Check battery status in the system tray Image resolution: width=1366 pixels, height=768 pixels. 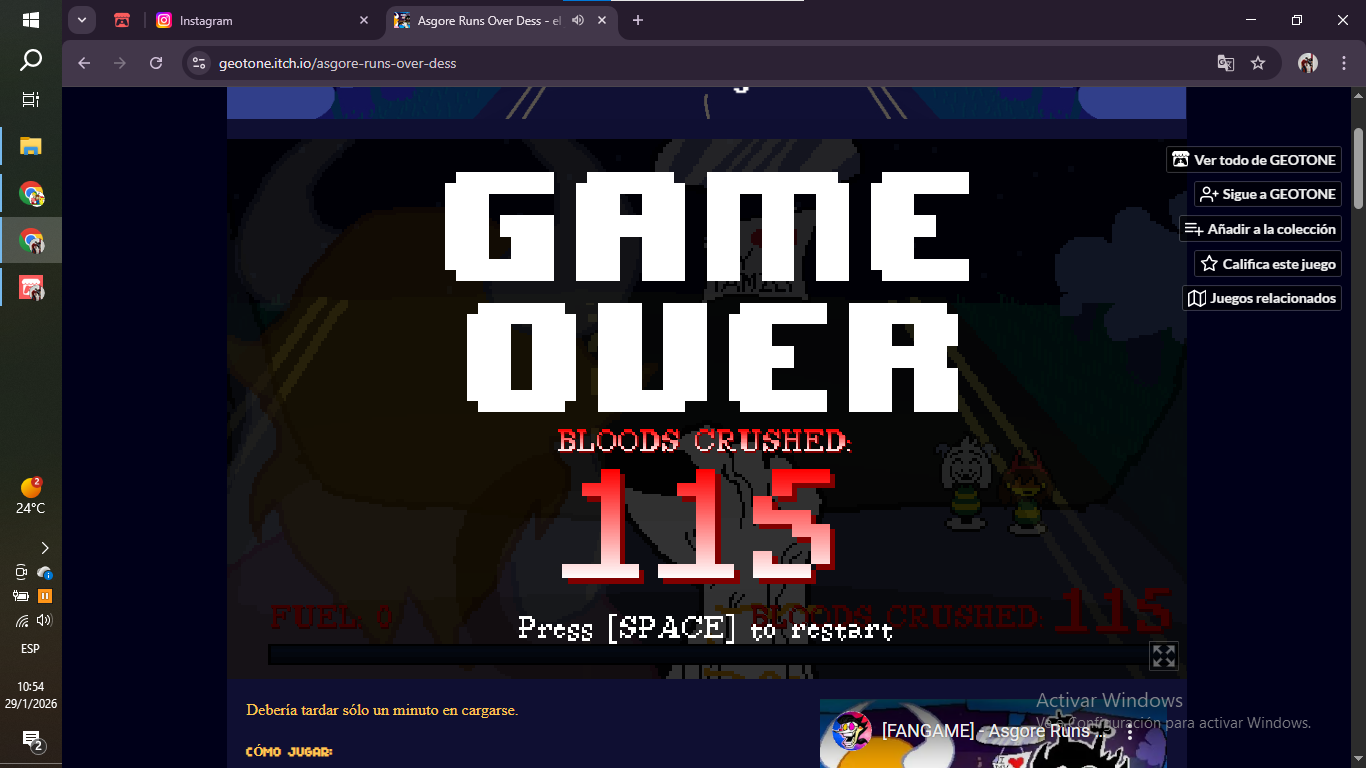coord(21,596)
